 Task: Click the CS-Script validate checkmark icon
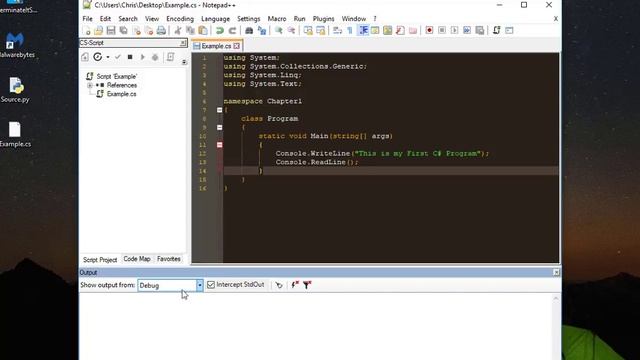click(118, 57)
